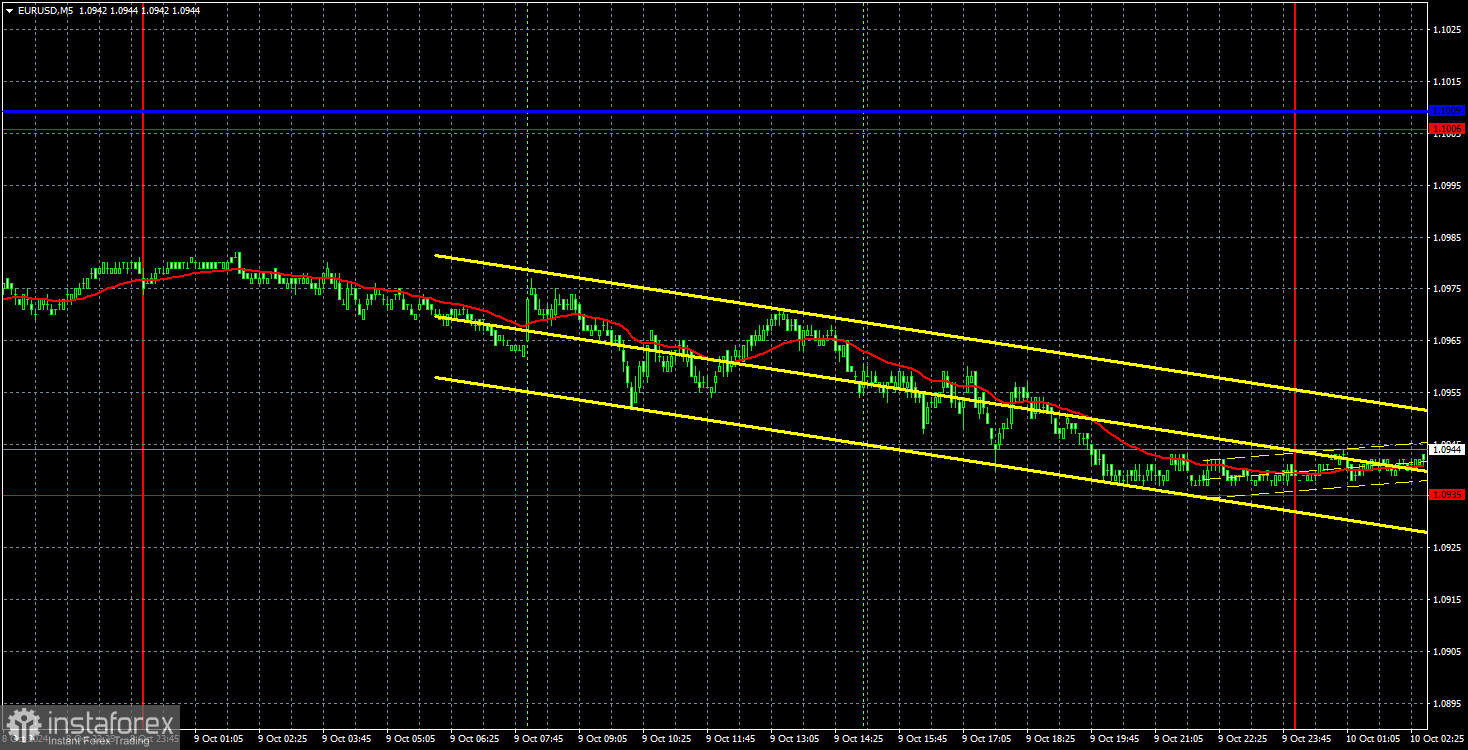Click the 1.0925 price axis label
1468x750 pixels.
coord(1447,548)
